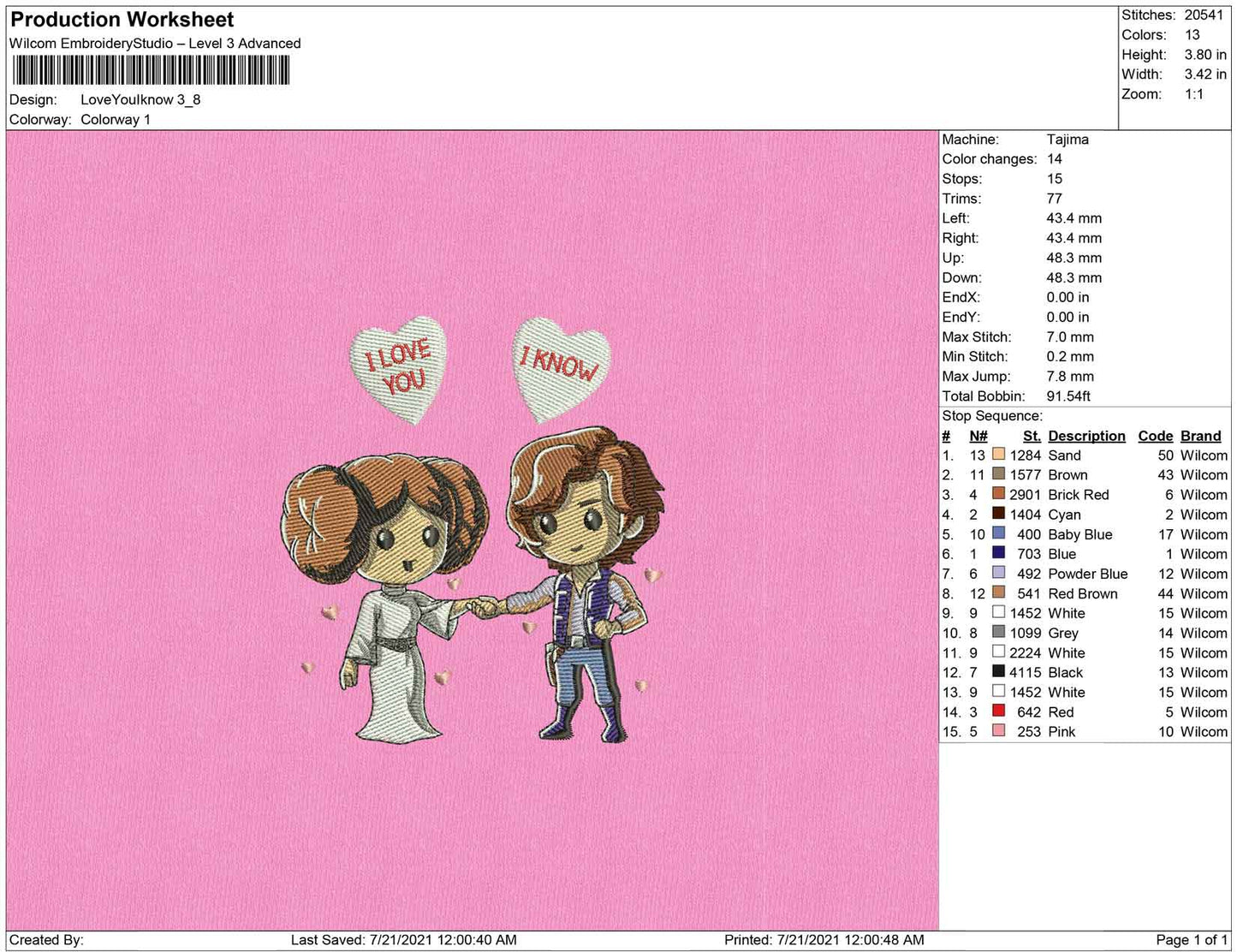Click the dark swatch beside 1404 Cyan
The width and height of the screenshot is (1237, 952).
(x=998, y=514)
